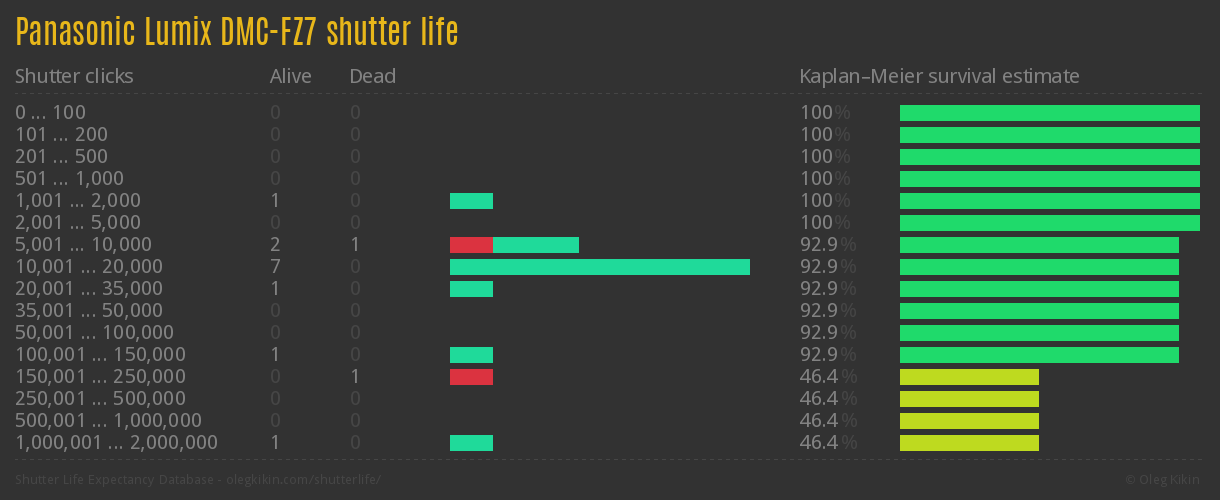The height and width of the screenshot is (500, 1220).
Task: Click the "Dead" column header
Action: [372, 76]
